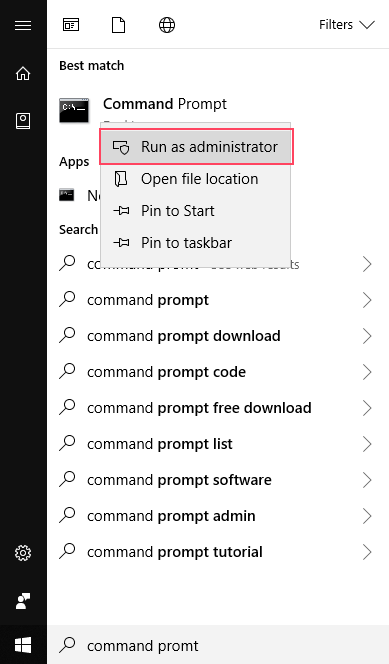Click the folder icon beside Open file location

click(x=121, y=179)
